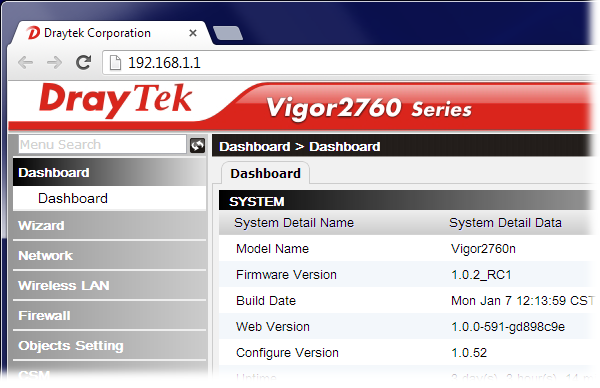Click the DrayTek logo
This screenshot has height=388, width=600.
click(x=115, y=100)
